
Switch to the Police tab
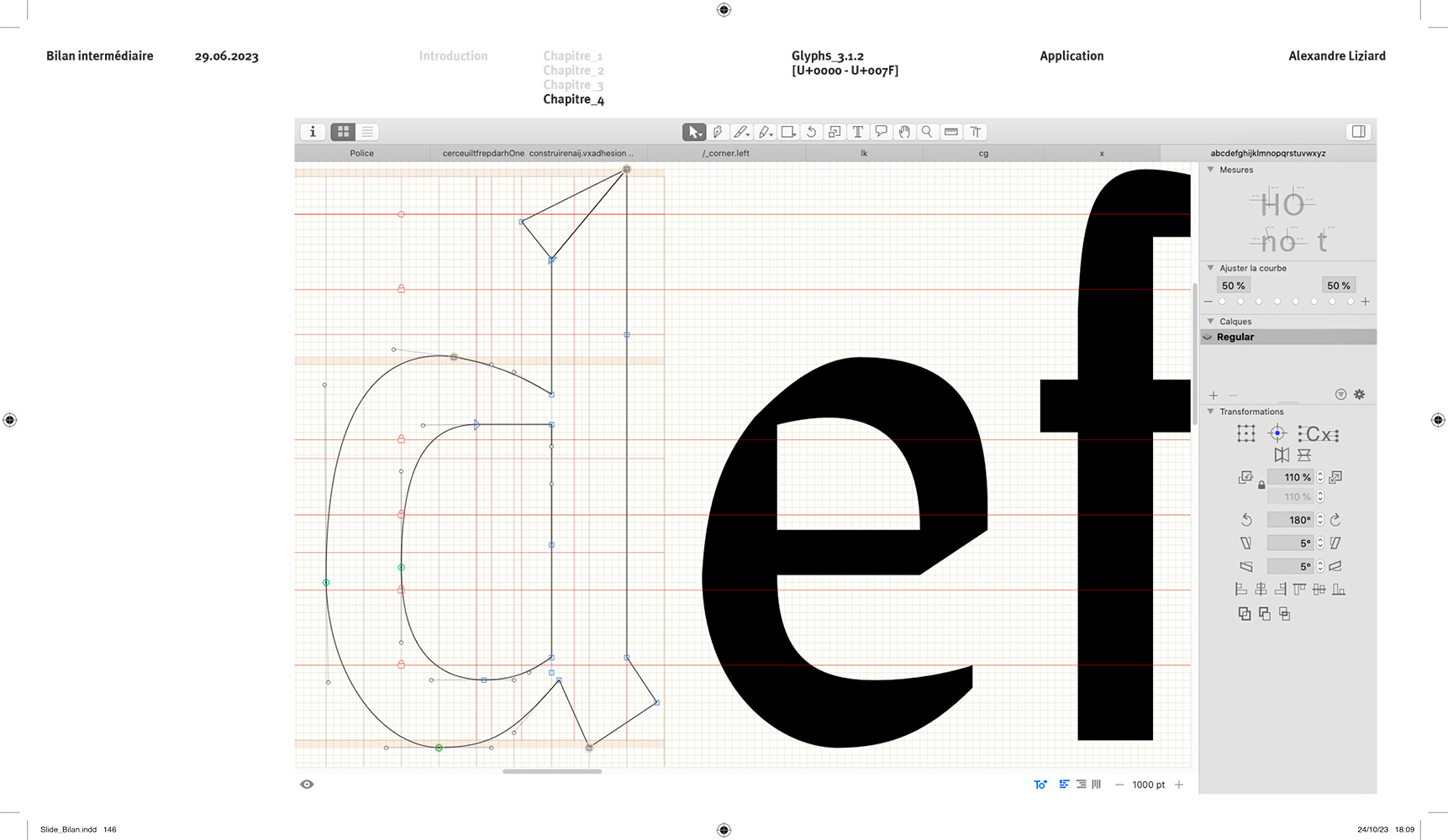pyautogui.click(x=362, y=154)
